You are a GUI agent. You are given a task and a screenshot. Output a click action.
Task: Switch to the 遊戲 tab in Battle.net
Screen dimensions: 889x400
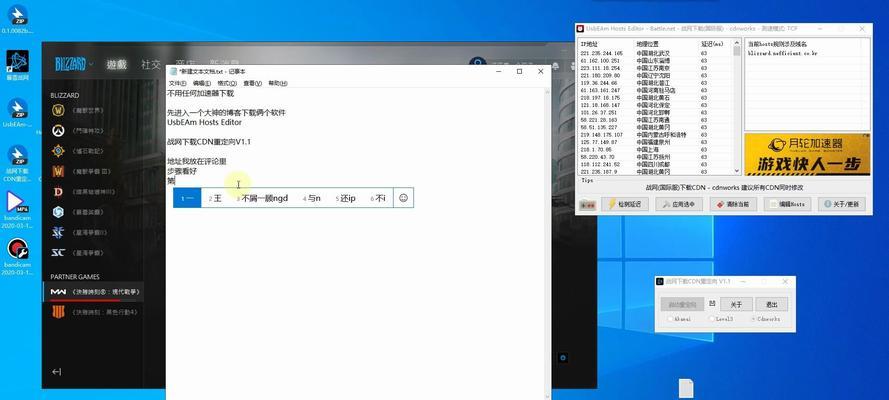(117, 65)
